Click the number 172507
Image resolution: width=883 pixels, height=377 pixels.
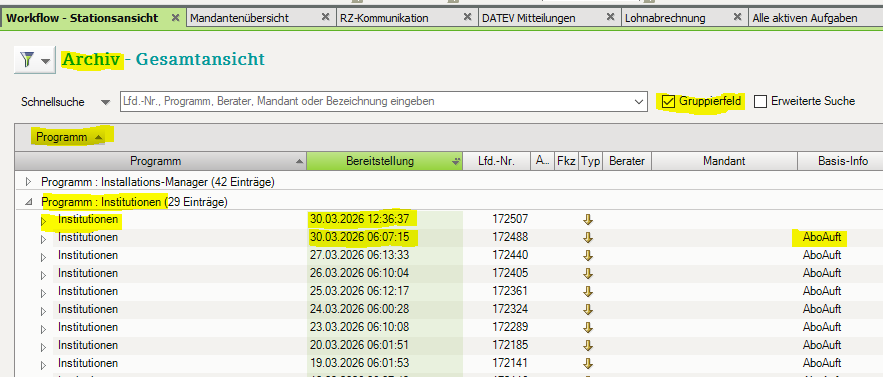click(510, 219)
